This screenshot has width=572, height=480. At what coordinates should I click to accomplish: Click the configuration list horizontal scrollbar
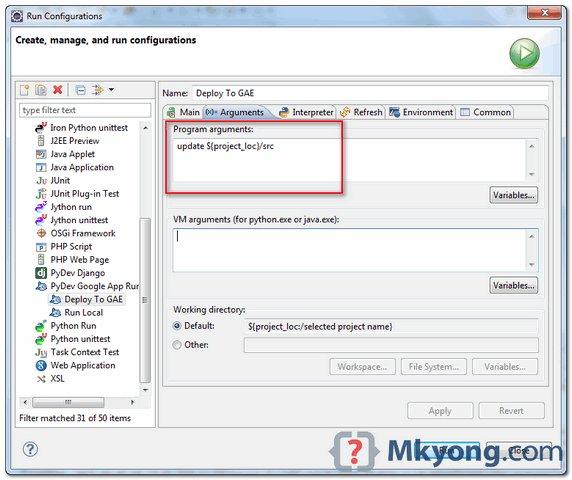pyautogui.click(x=68, y=402)
